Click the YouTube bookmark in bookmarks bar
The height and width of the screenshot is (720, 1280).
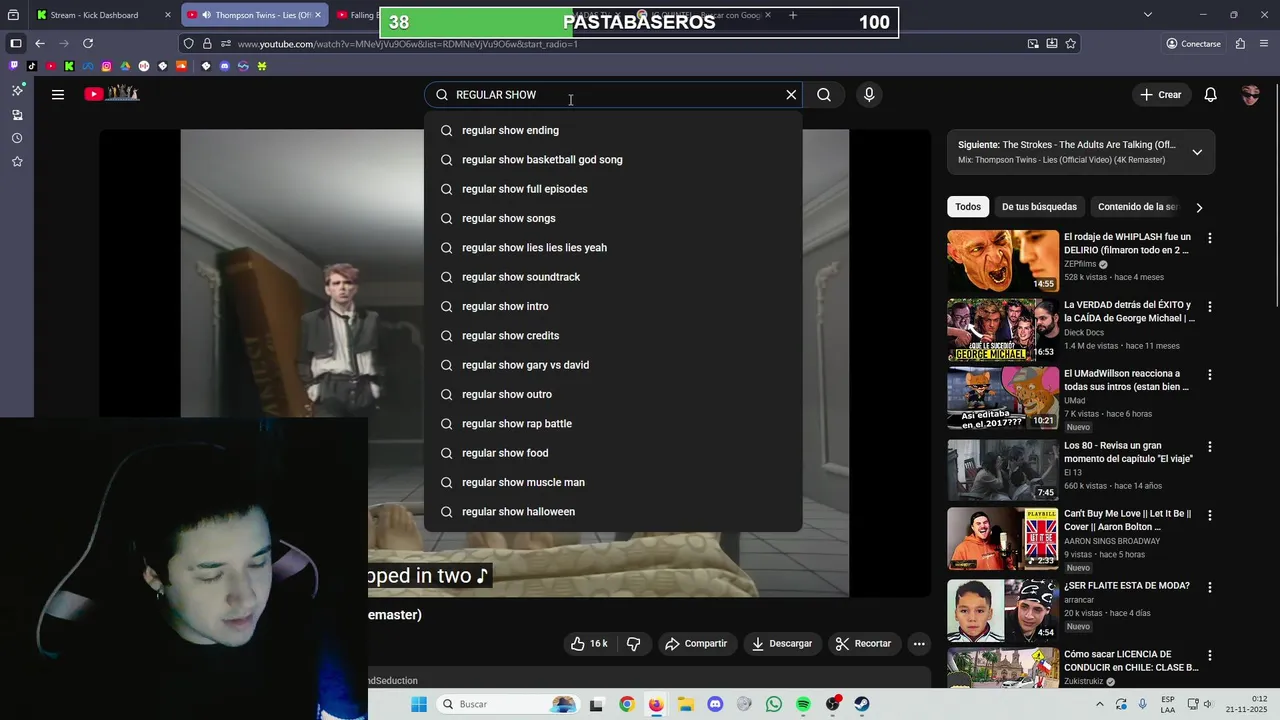(x=51, y=66)
